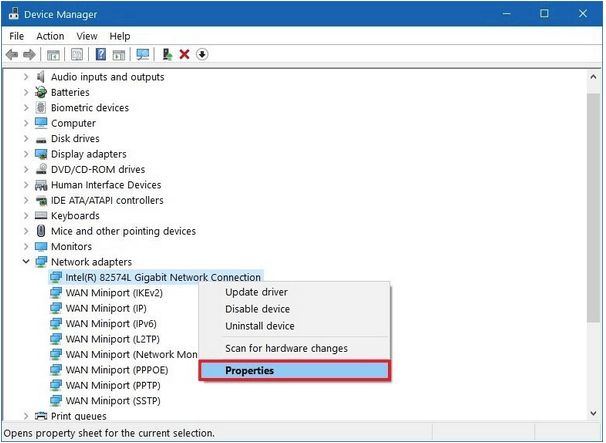This screenshot has width=606, height=443.
Task: Click the Batteries category icon
Action: pyautogui.click(x=41, y=92)
